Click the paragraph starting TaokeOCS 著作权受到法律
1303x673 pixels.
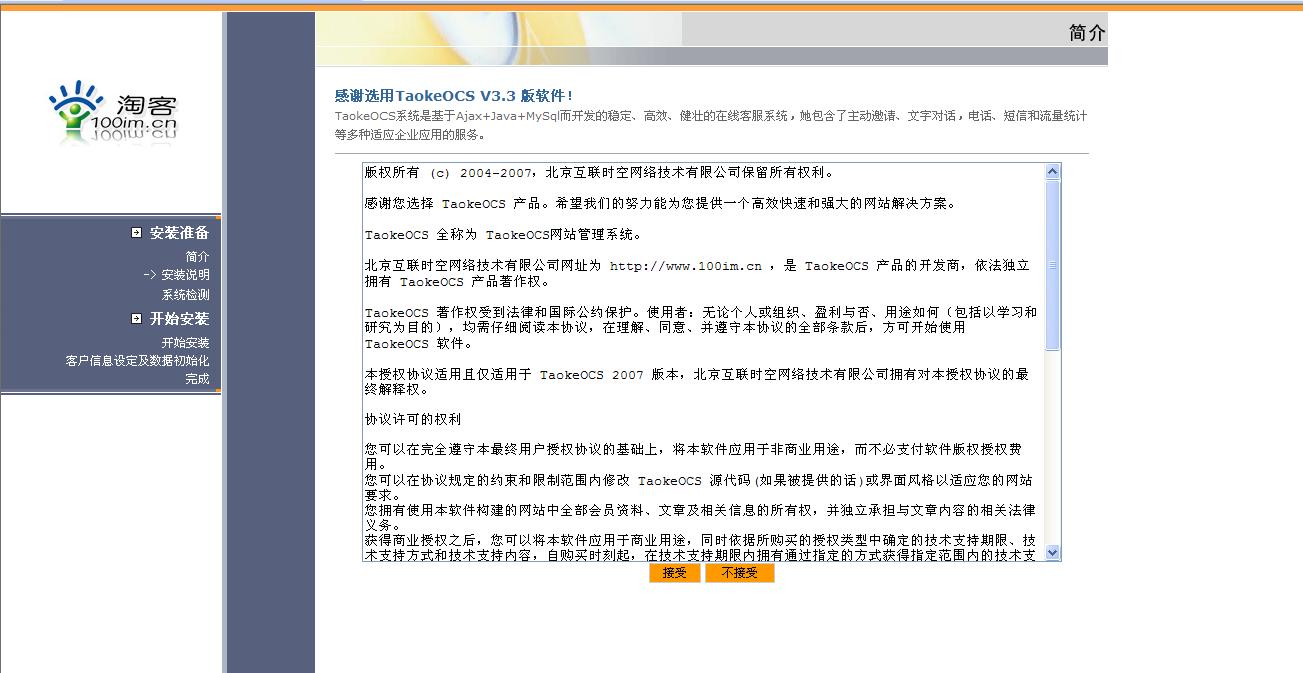tap(701, 328)
